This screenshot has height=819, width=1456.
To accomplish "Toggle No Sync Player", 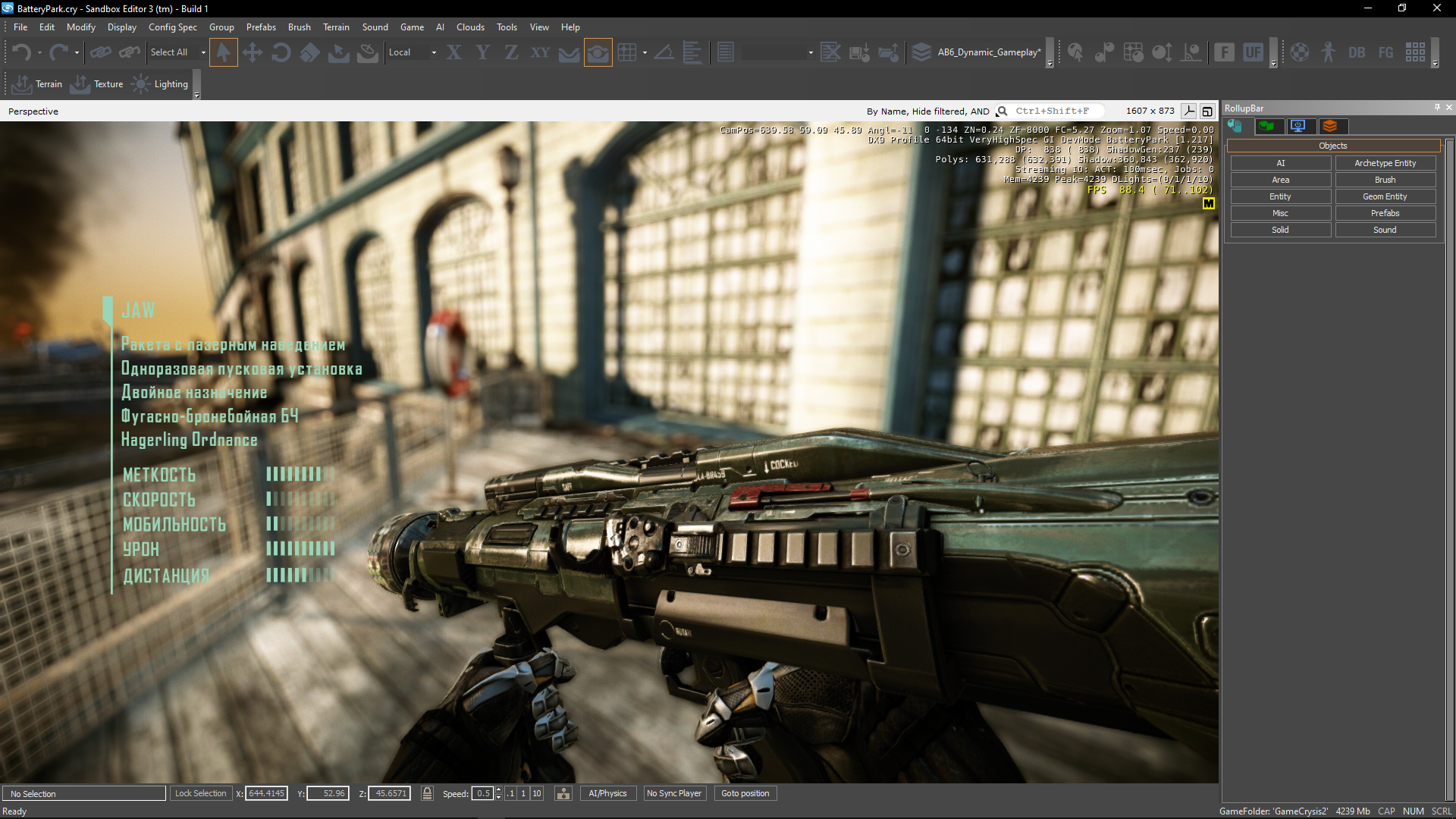I will tap(673, 793).
